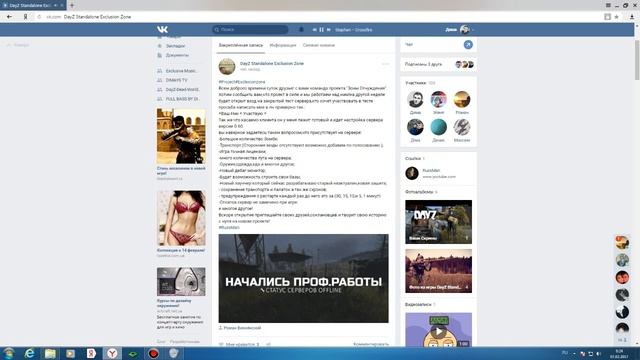Open the red record app in taskbar
Viewport: 640px width, 360px height.
[x=153, y=353]
